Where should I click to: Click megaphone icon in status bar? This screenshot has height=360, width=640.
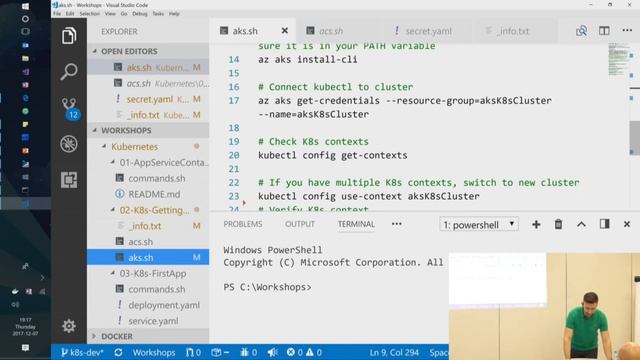(x=272, y=352)
